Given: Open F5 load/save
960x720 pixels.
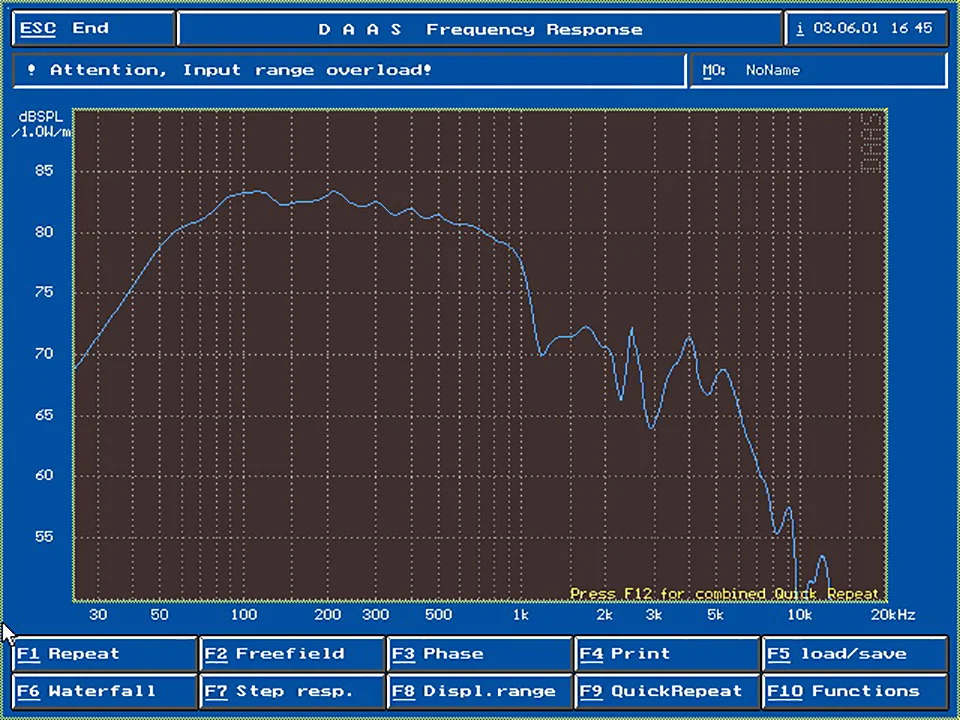Looking at the screenshot, I should click(x=855, y=654).
